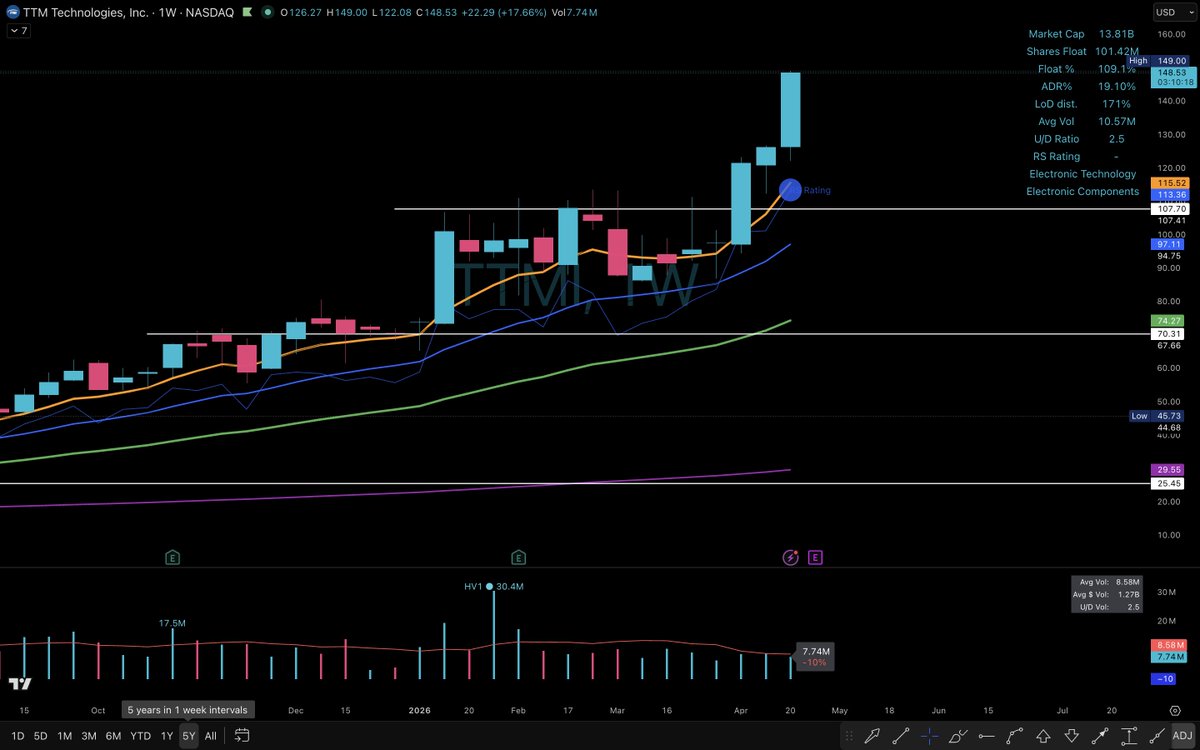Select the arrow line tool
Screen dimensions: 1200x750
(1100, 736)
